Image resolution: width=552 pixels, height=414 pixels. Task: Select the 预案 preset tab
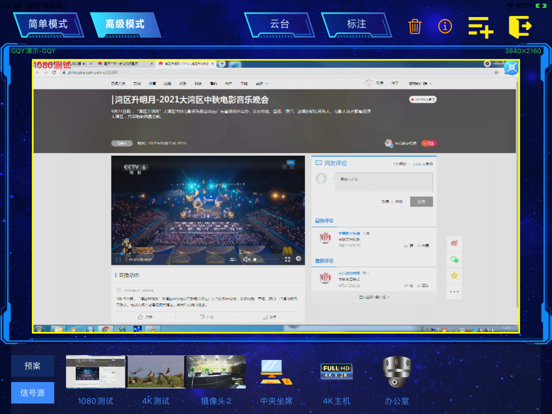pos(32,366)
